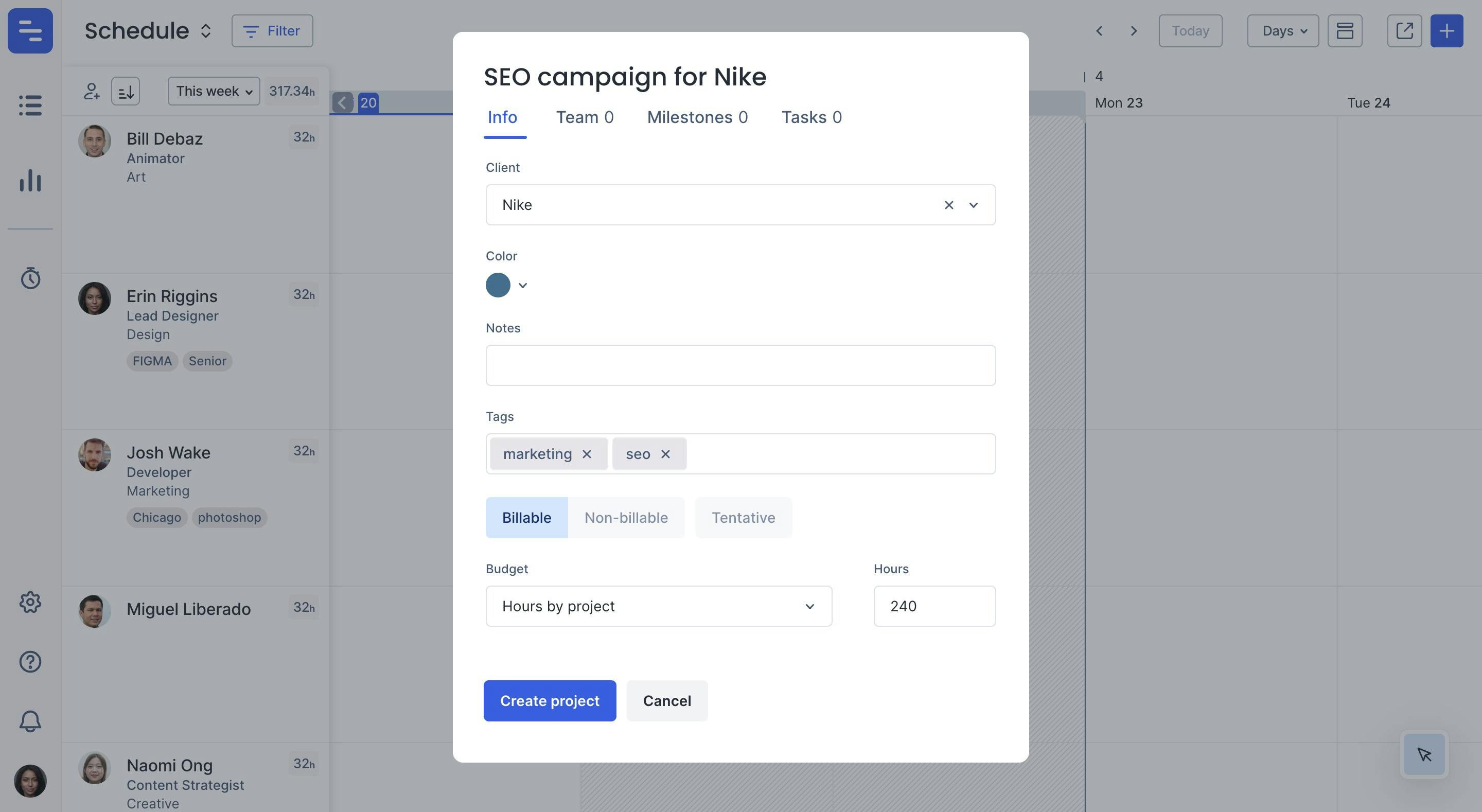Image resolution: width=1482 pixels, height=812 pixels.
Task: Open the This week dropdown
Action: 214,91
